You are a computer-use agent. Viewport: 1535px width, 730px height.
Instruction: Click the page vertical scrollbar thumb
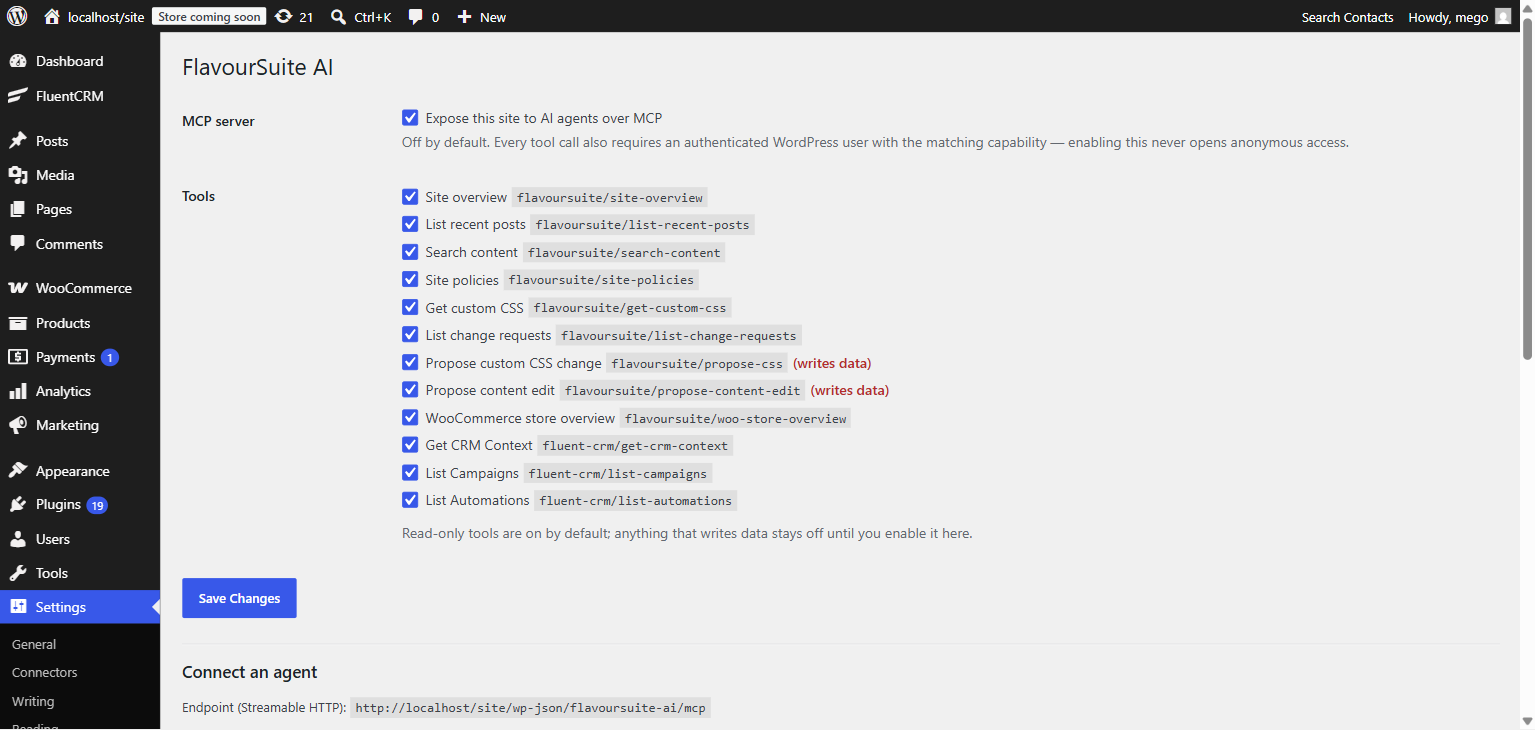tap(1526, 190)
